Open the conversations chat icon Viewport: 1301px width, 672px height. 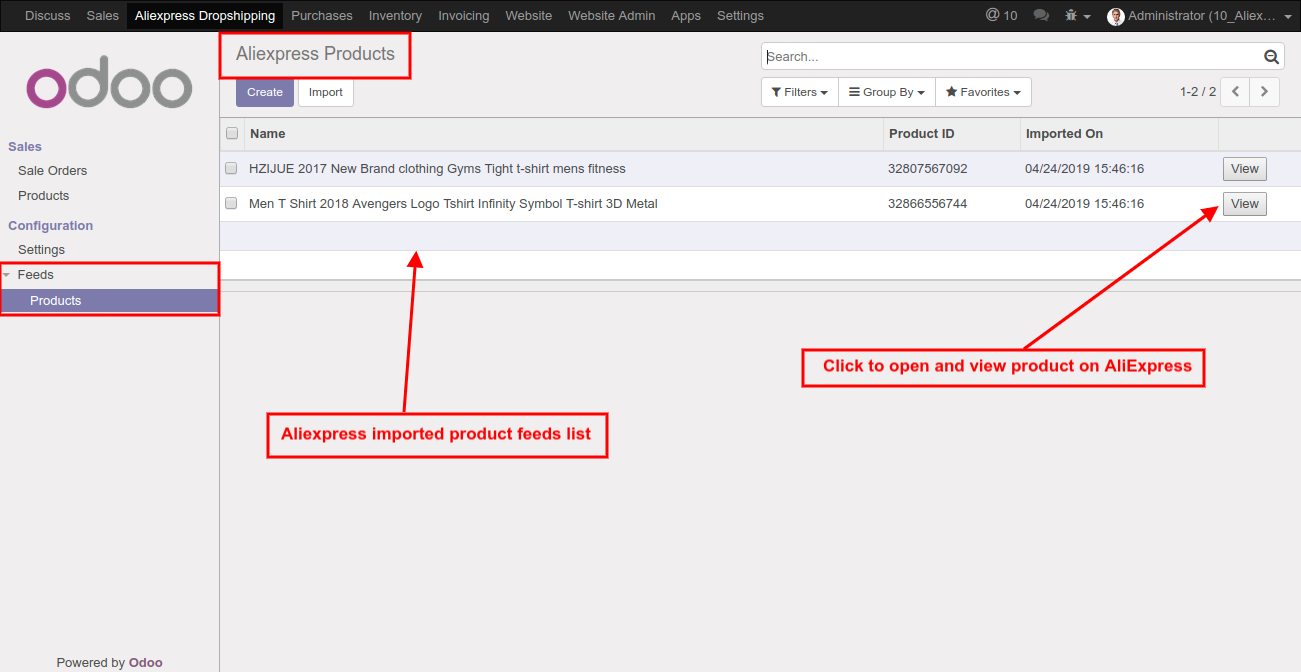pyautogui.click(x=1041, y=15)
